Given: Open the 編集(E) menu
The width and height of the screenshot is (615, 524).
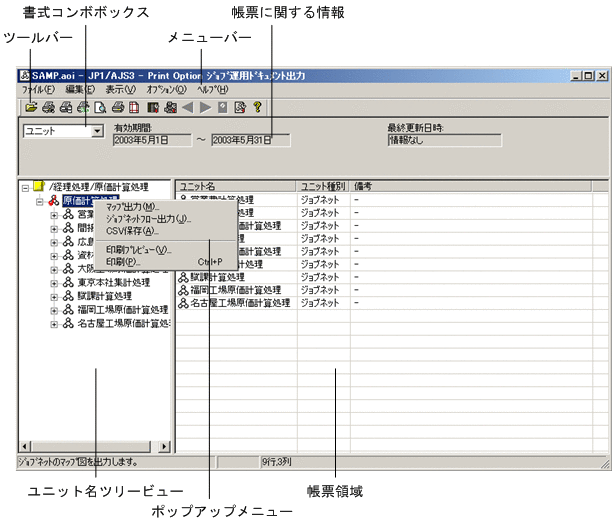Looking at the screenshot, I should coord(80,89).
